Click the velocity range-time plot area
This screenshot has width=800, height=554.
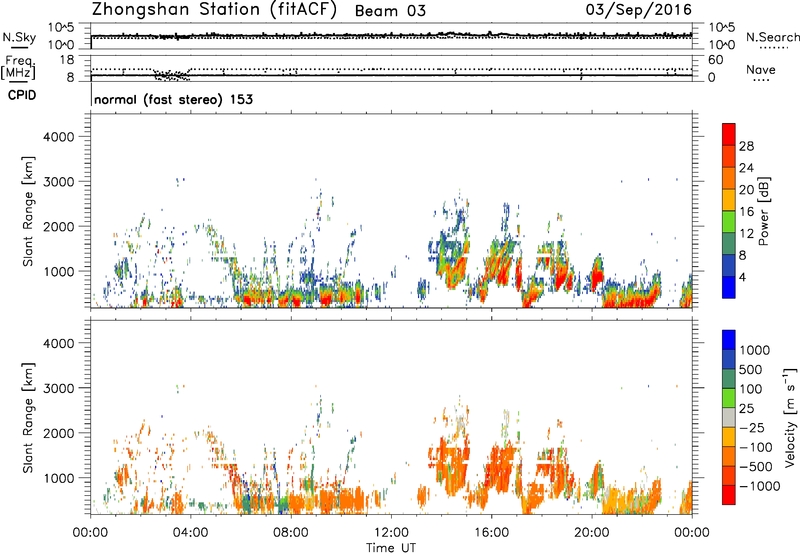point(391,417)
